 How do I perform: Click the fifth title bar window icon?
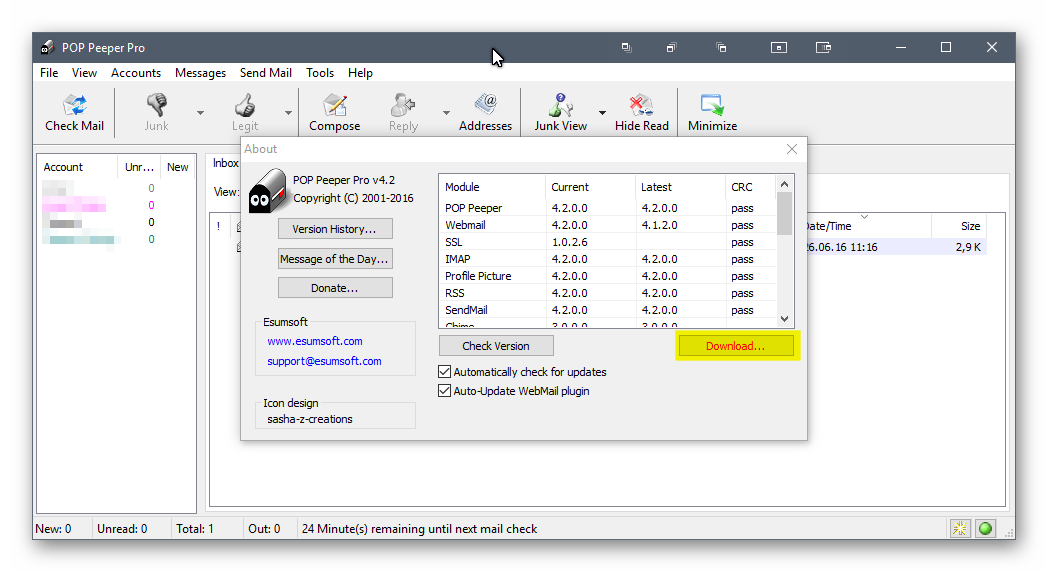[823, 47]
